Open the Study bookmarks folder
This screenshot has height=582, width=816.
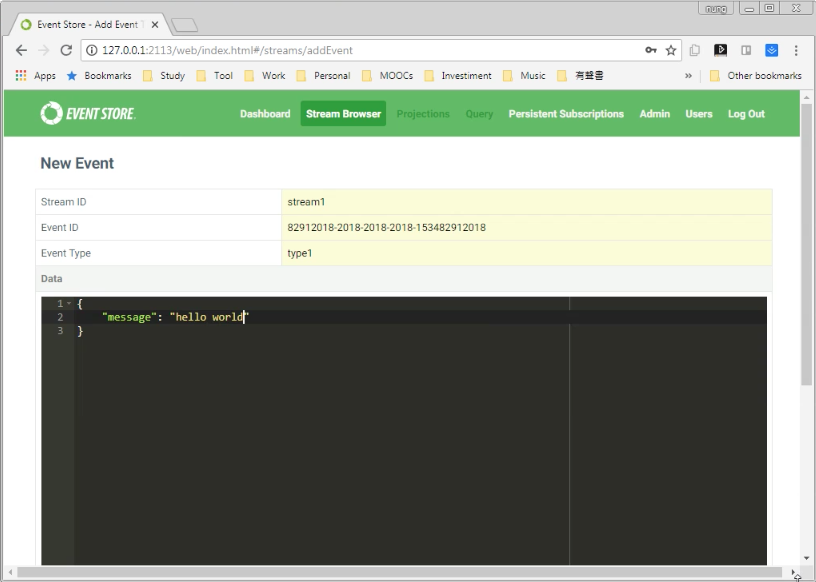coord(164,75)
